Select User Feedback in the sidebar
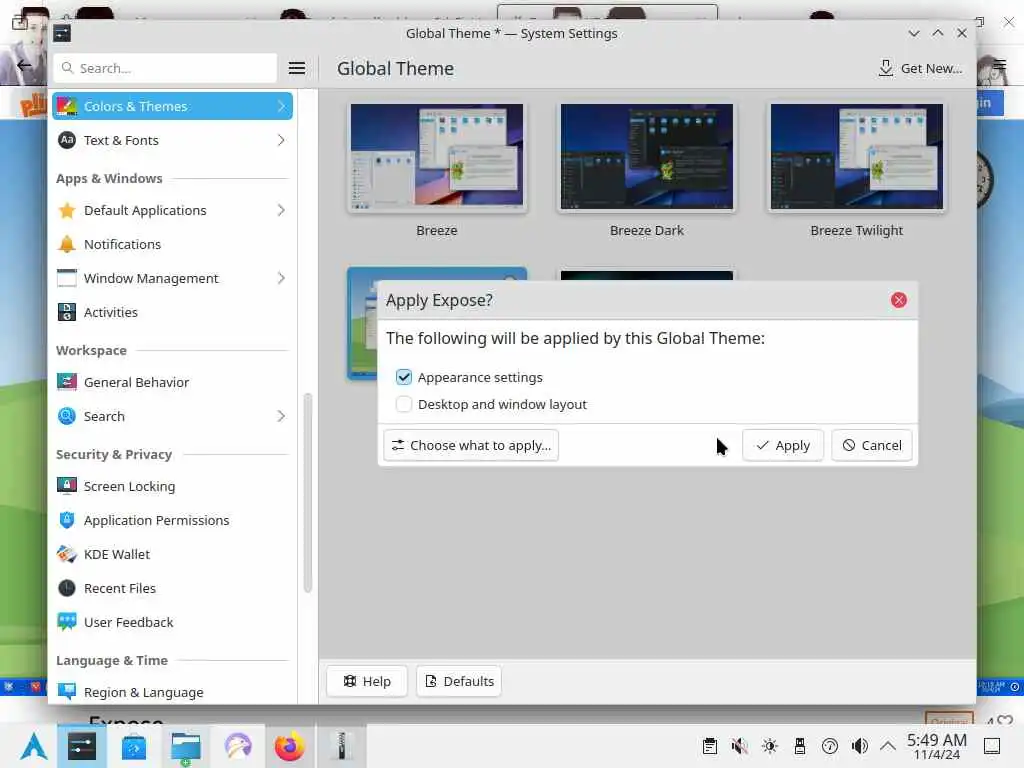 172,622
